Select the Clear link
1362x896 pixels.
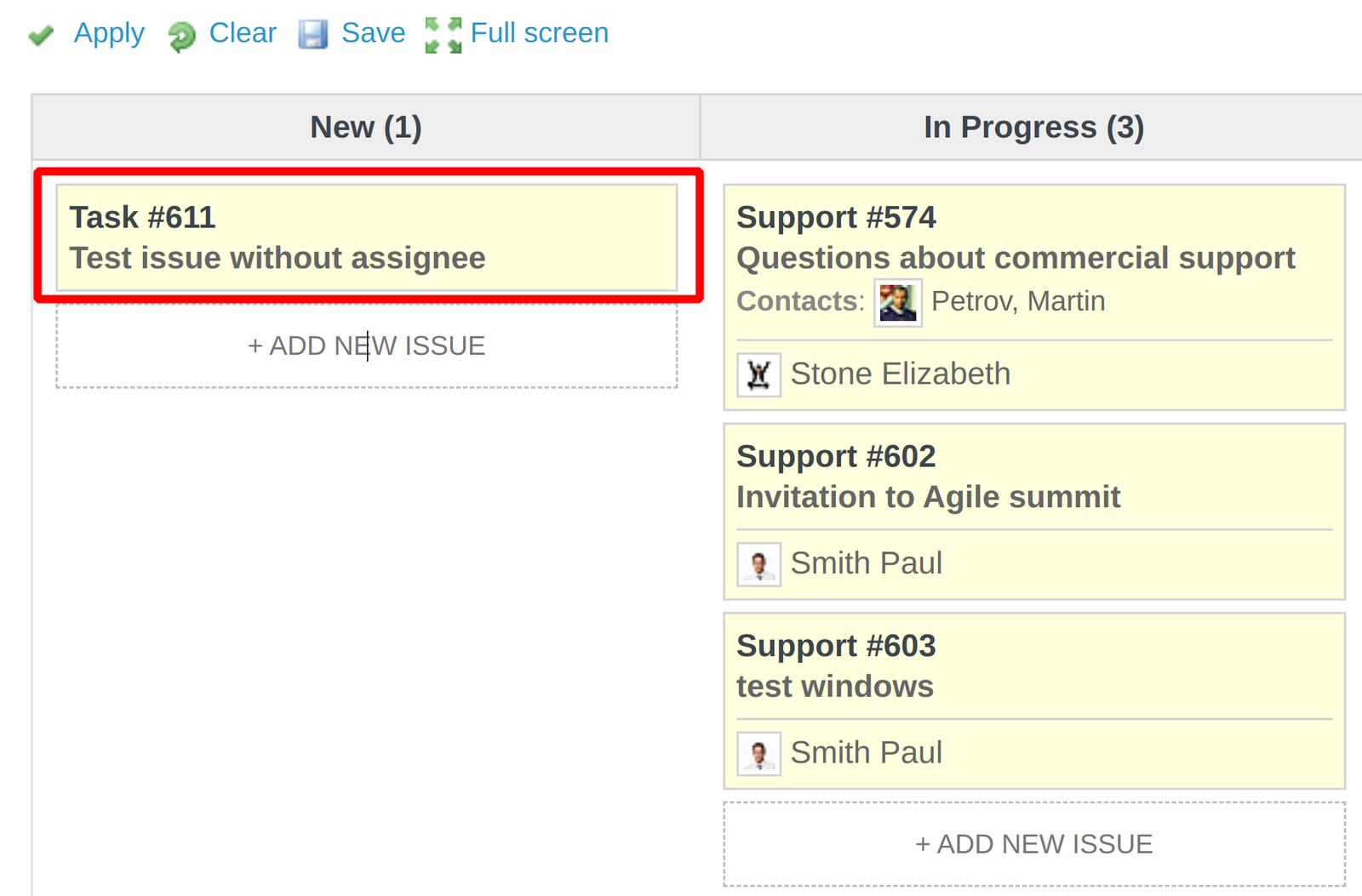pyautogui.click(x=243, y=34)
